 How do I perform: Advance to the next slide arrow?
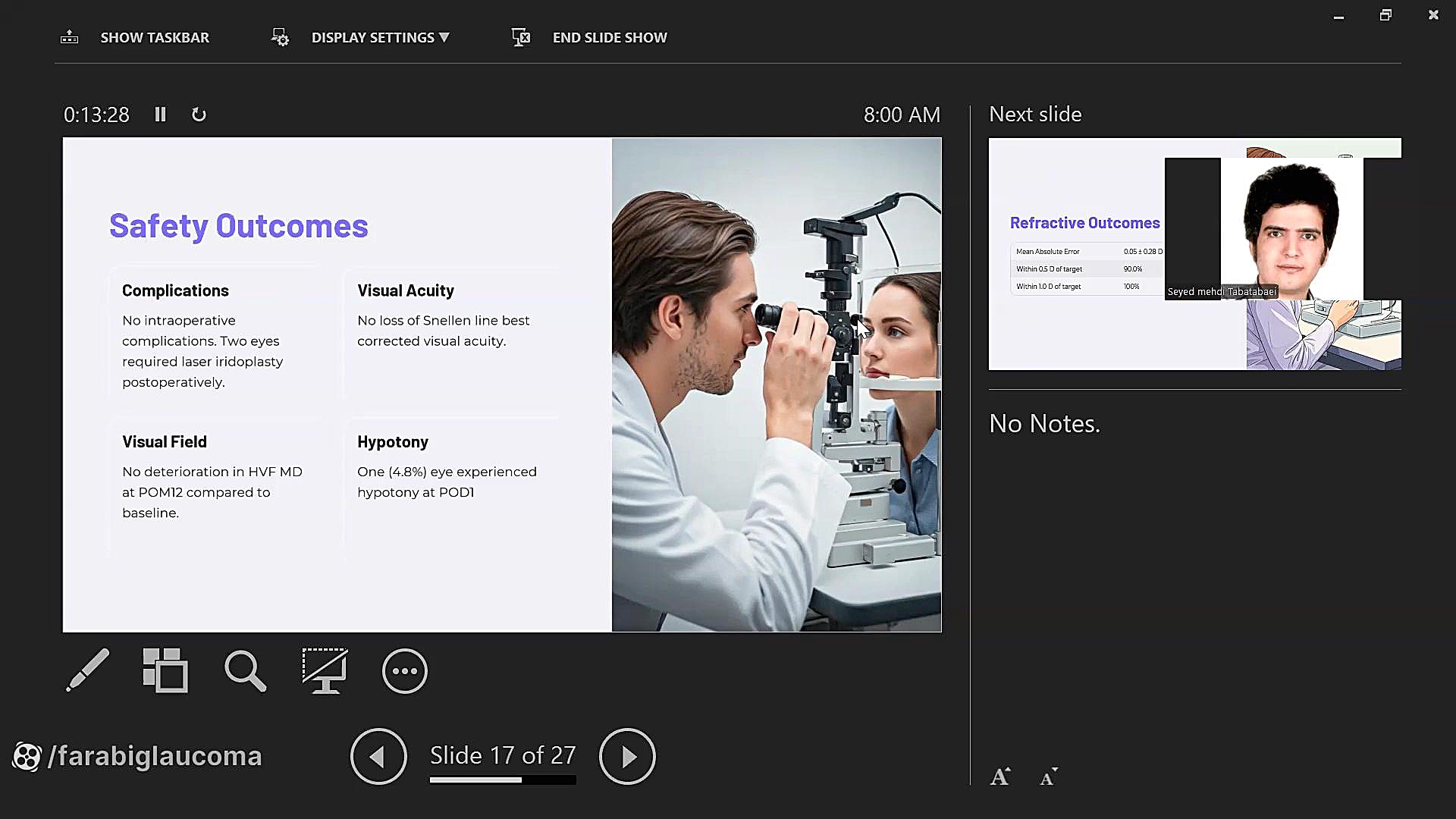coord(627,756)
